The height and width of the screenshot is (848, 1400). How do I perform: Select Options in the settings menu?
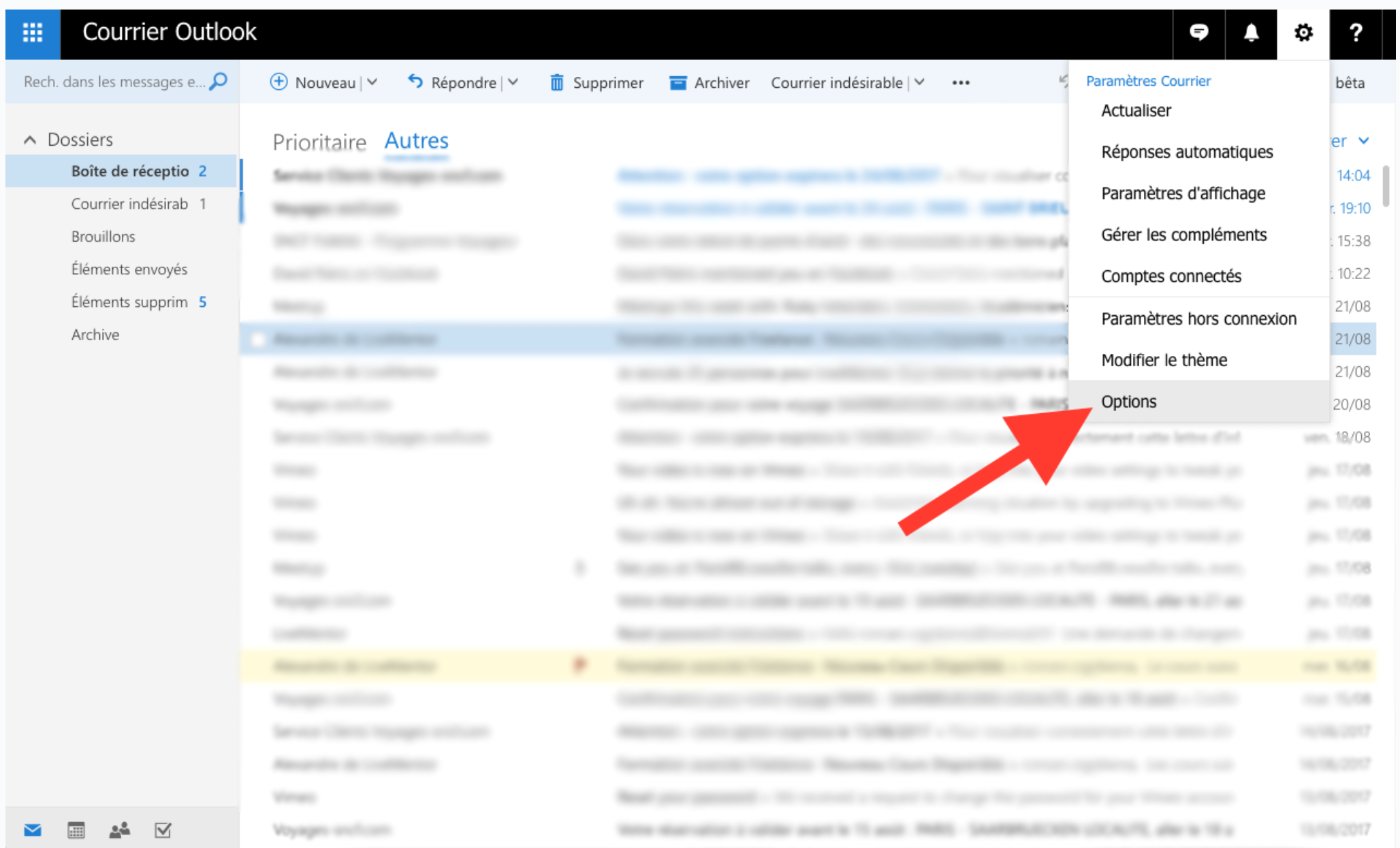1128,402
